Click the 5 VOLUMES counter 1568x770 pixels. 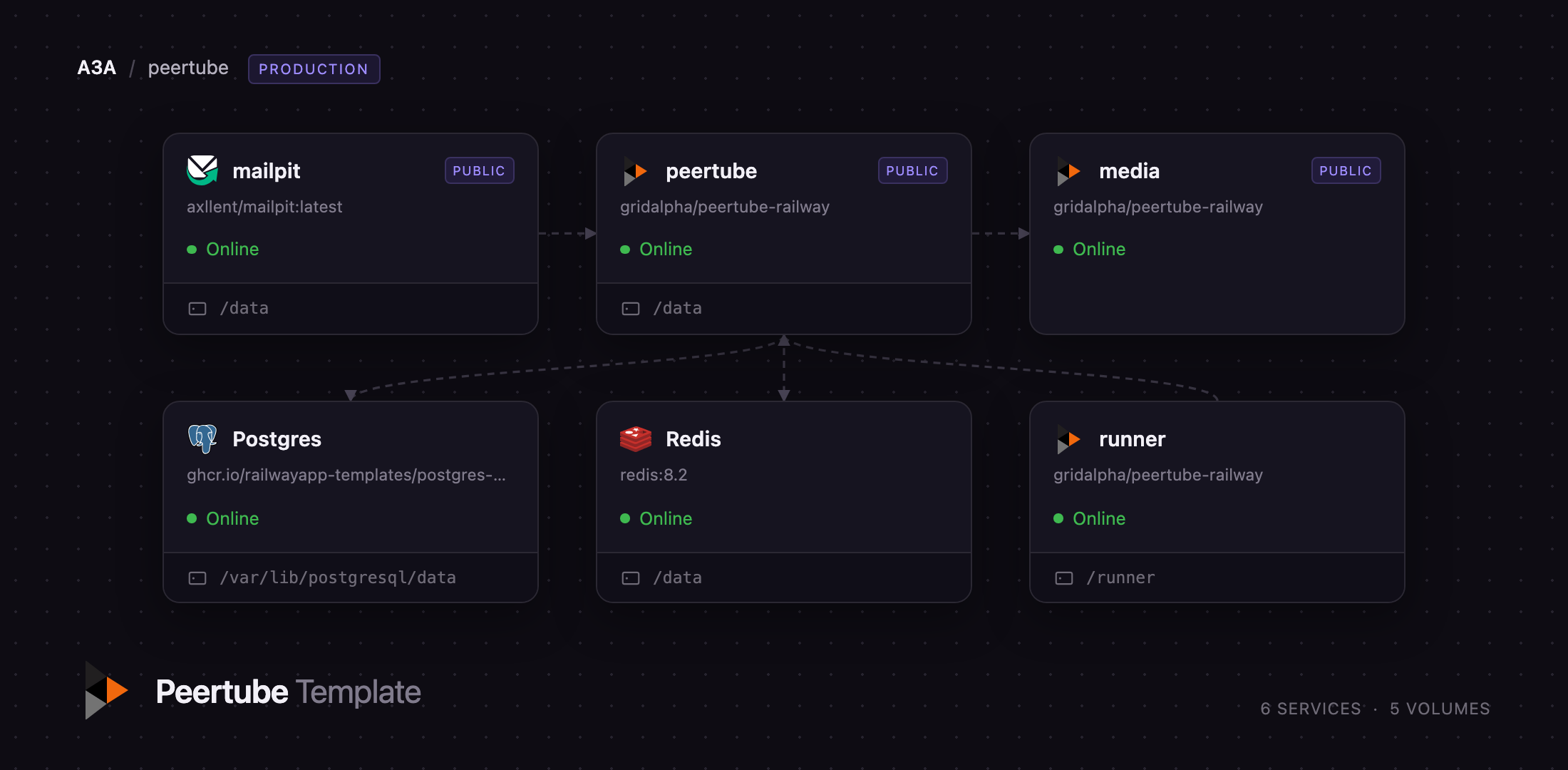click(1440, 709)
